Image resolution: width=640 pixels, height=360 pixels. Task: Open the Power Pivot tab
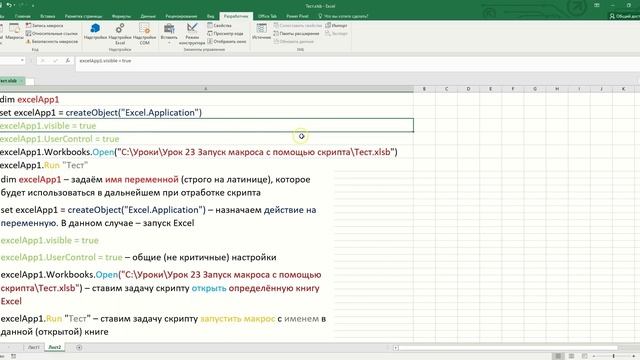(297, 16)
